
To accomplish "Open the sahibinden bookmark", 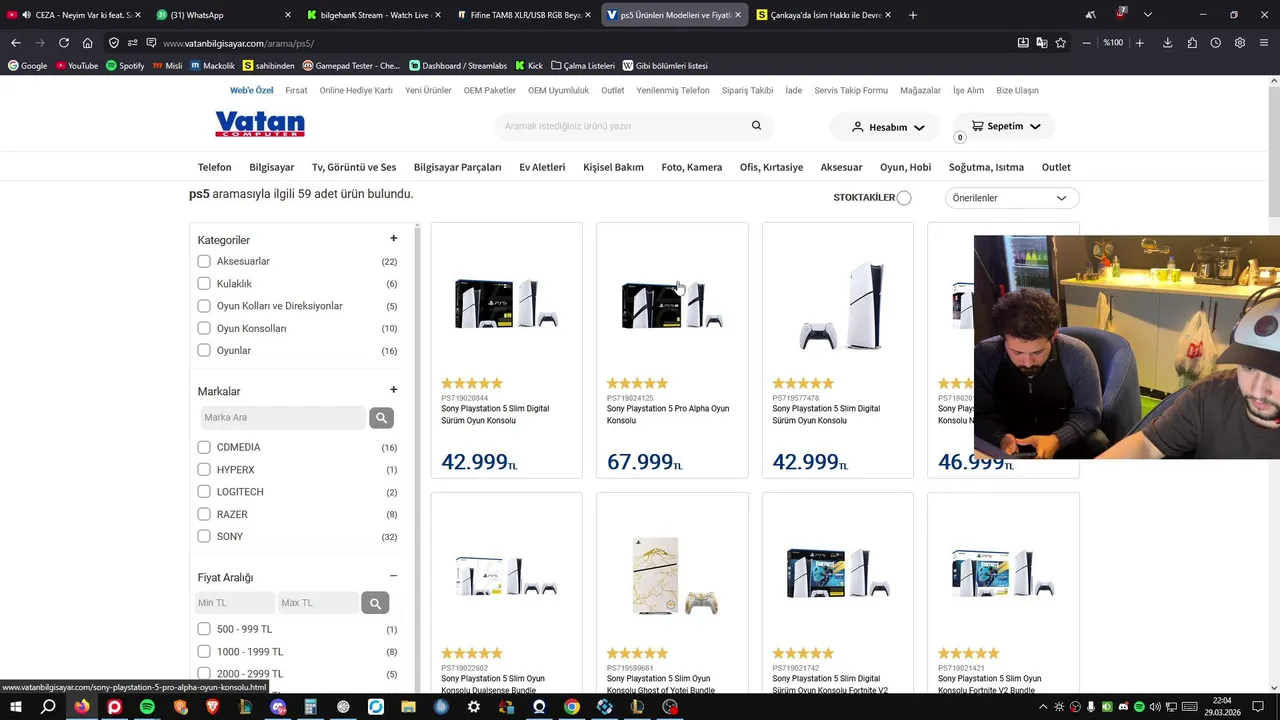I will tap(269, 66).
